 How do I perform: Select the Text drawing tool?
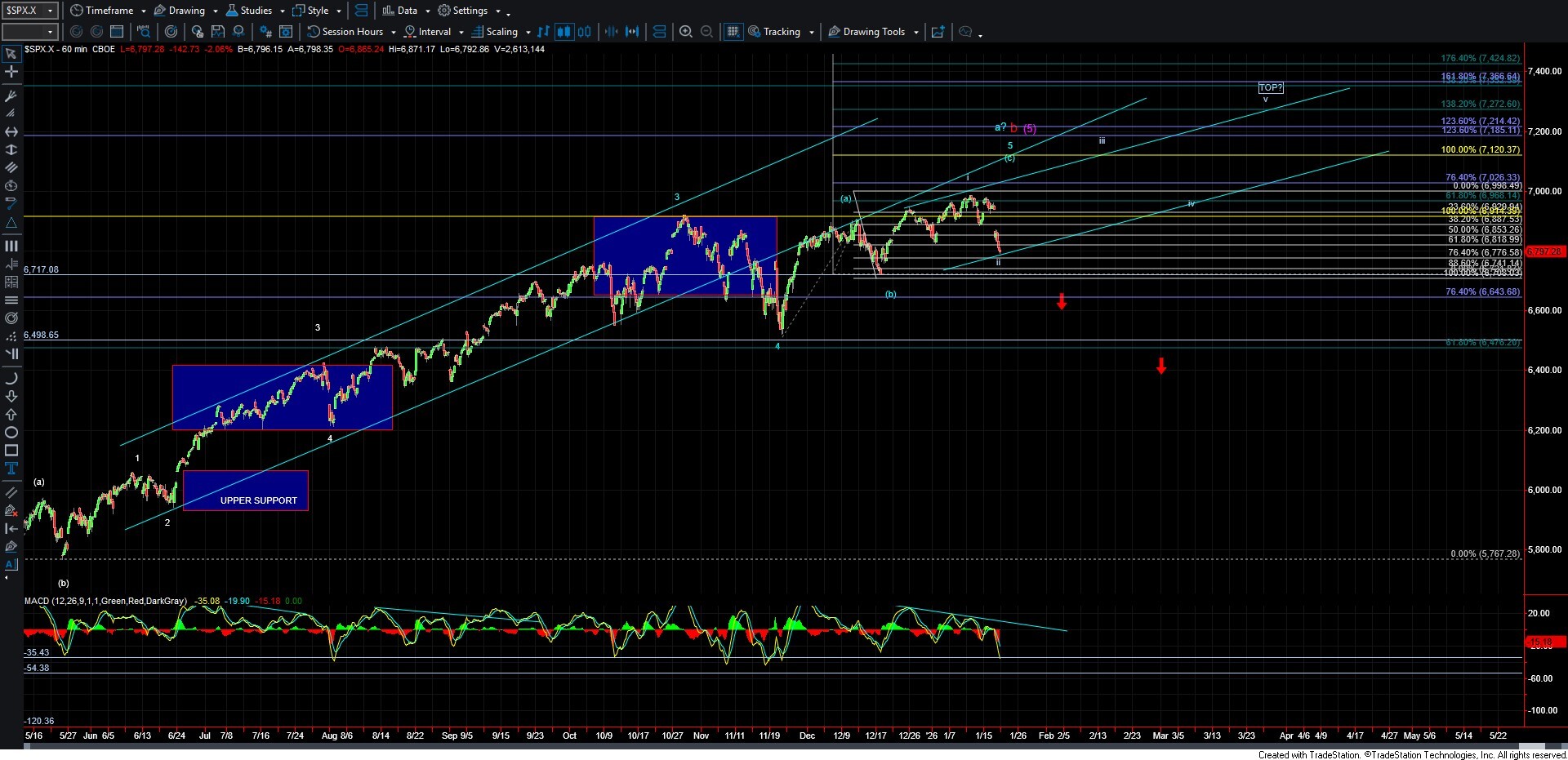11,469
